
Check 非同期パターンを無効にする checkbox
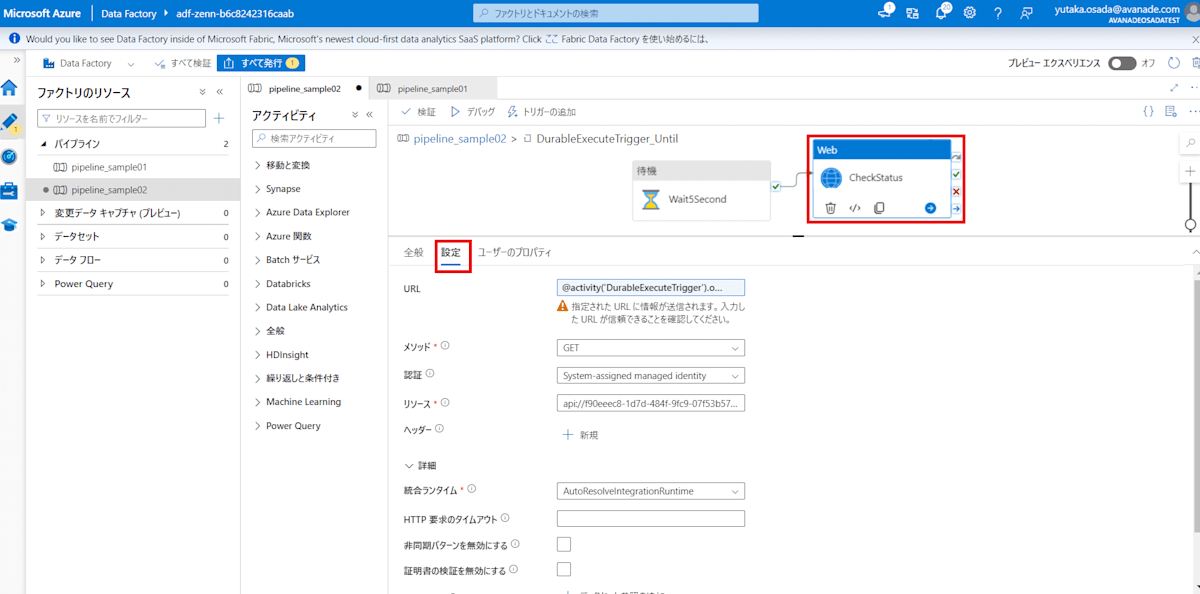[x=563, y=544]
